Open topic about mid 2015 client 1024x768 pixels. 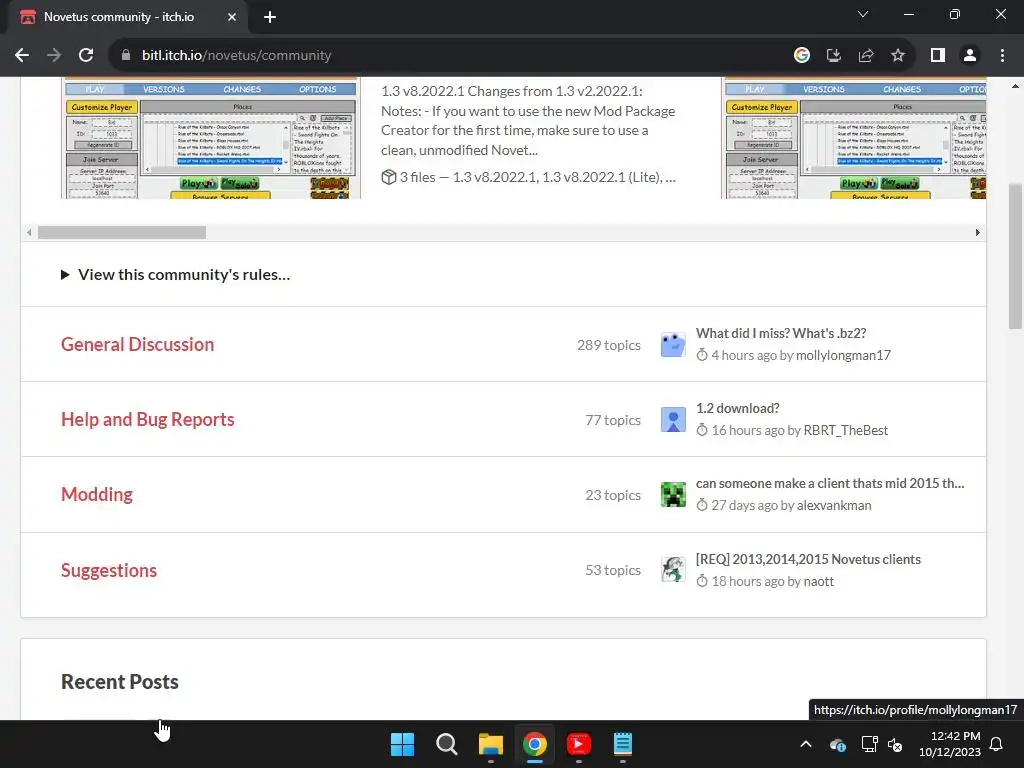pos(829,483)
